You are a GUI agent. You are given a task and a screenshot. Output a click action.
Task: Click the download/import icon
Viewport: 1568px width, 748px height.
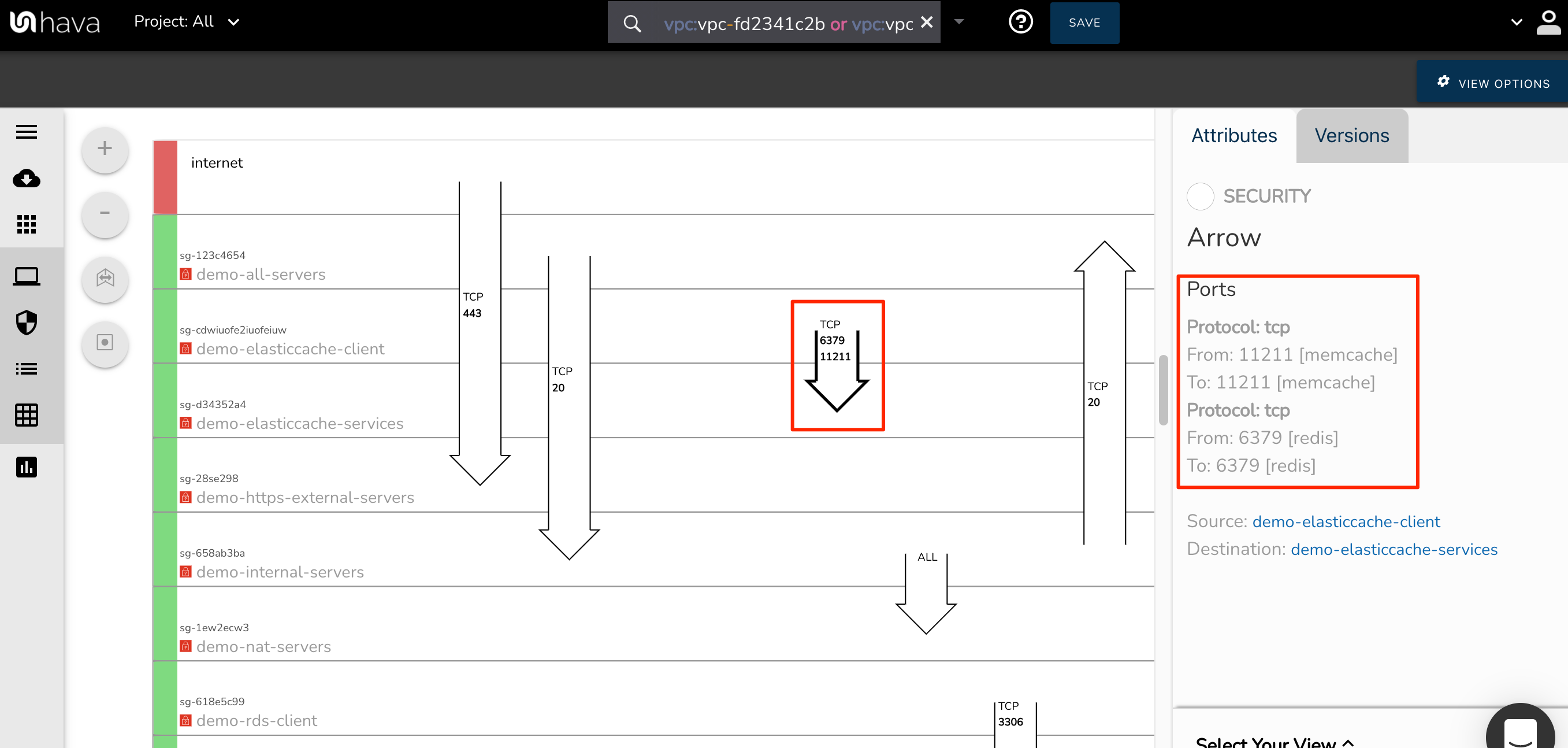point(27,178)
